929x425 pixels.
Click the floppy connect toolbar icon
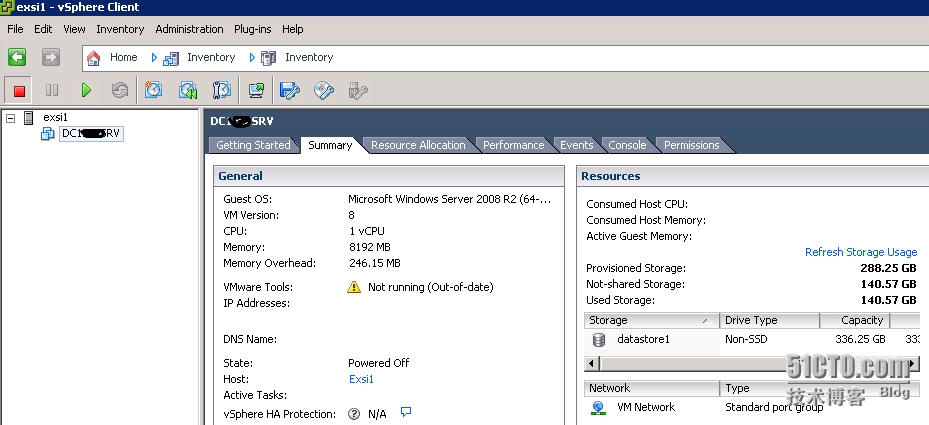pyautogui.click(x=290, y=90)
